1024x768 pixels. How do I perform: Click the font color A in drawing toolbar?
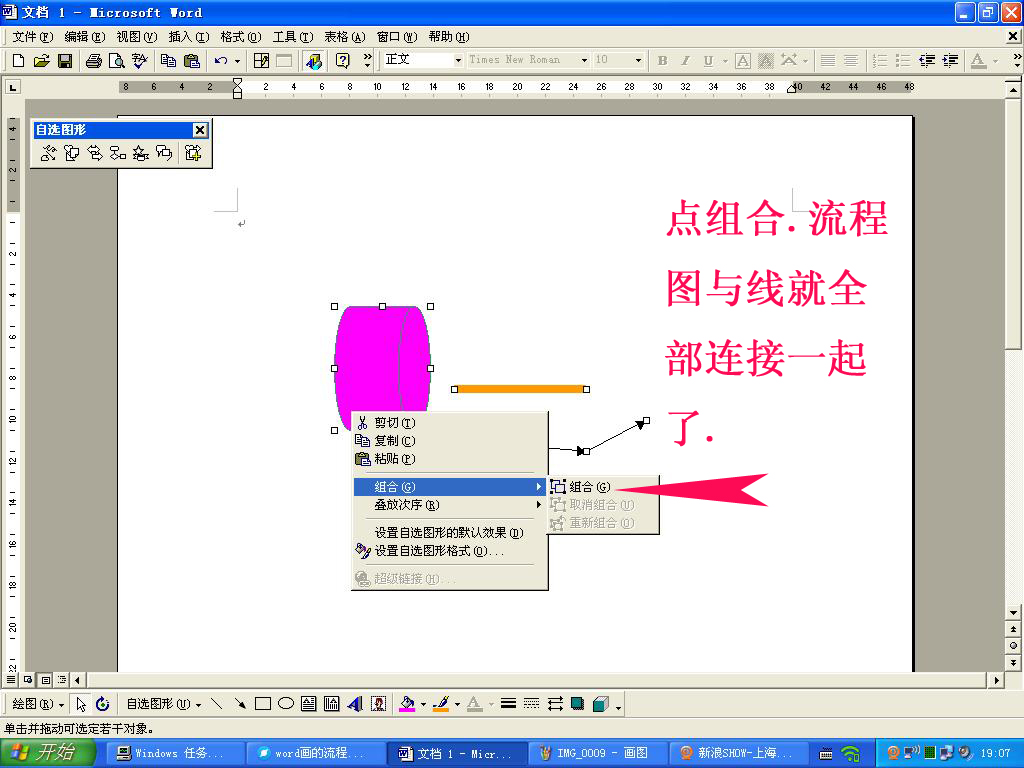click(x=475, y=704)
